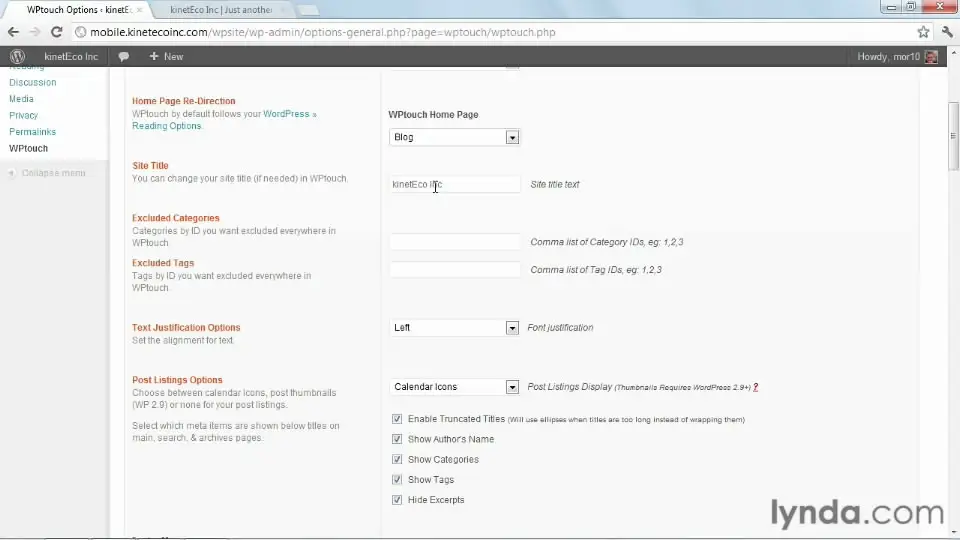This screenshot has height=540, width=960.
Task: Click the Collapse menu arrow icon
Action: click(x=11, y=173)
